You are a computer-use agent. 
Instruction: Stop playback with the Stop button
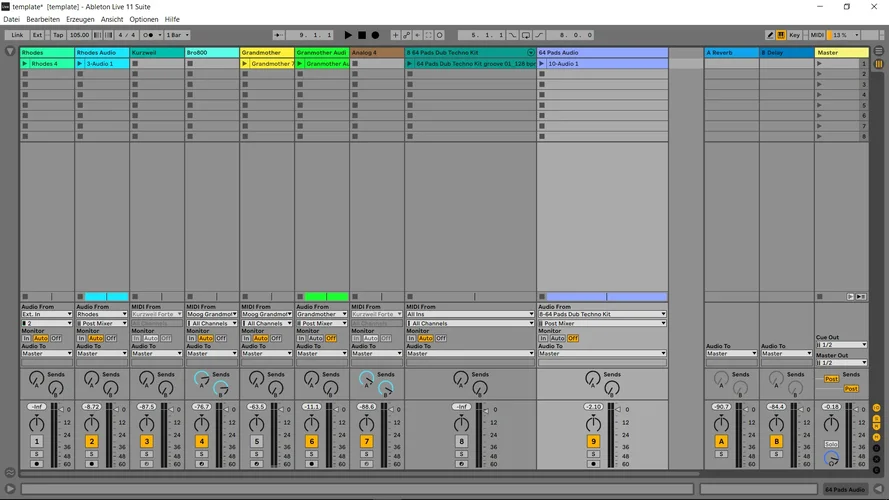[x=362, y=35]
